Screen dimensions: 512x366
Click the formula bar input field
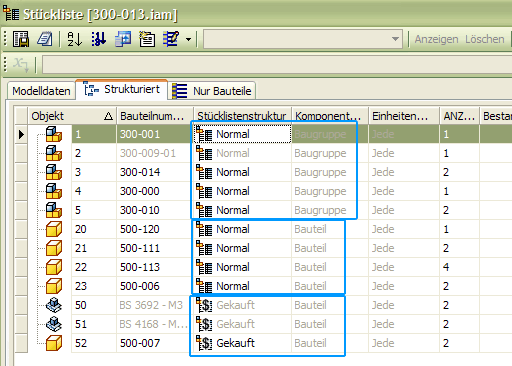(277, 64)
